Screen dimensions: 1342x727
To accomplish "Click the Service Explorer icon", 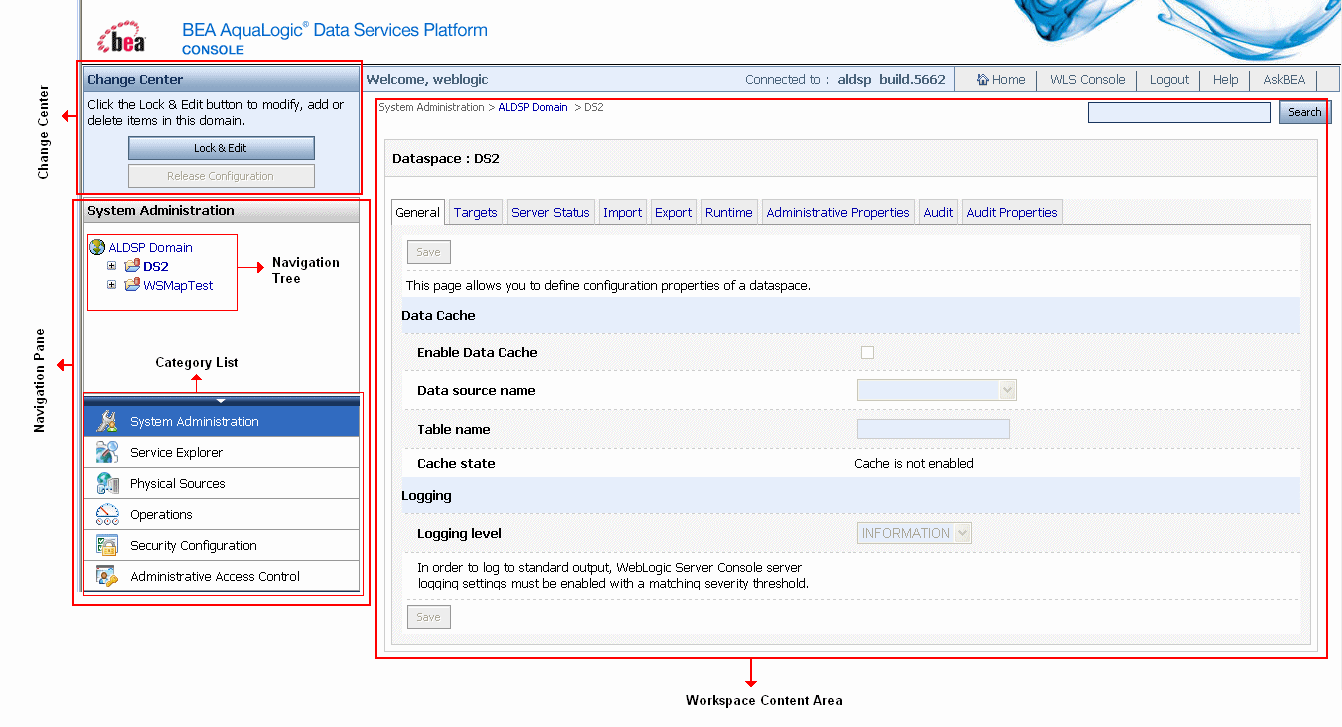I will 107,453.
